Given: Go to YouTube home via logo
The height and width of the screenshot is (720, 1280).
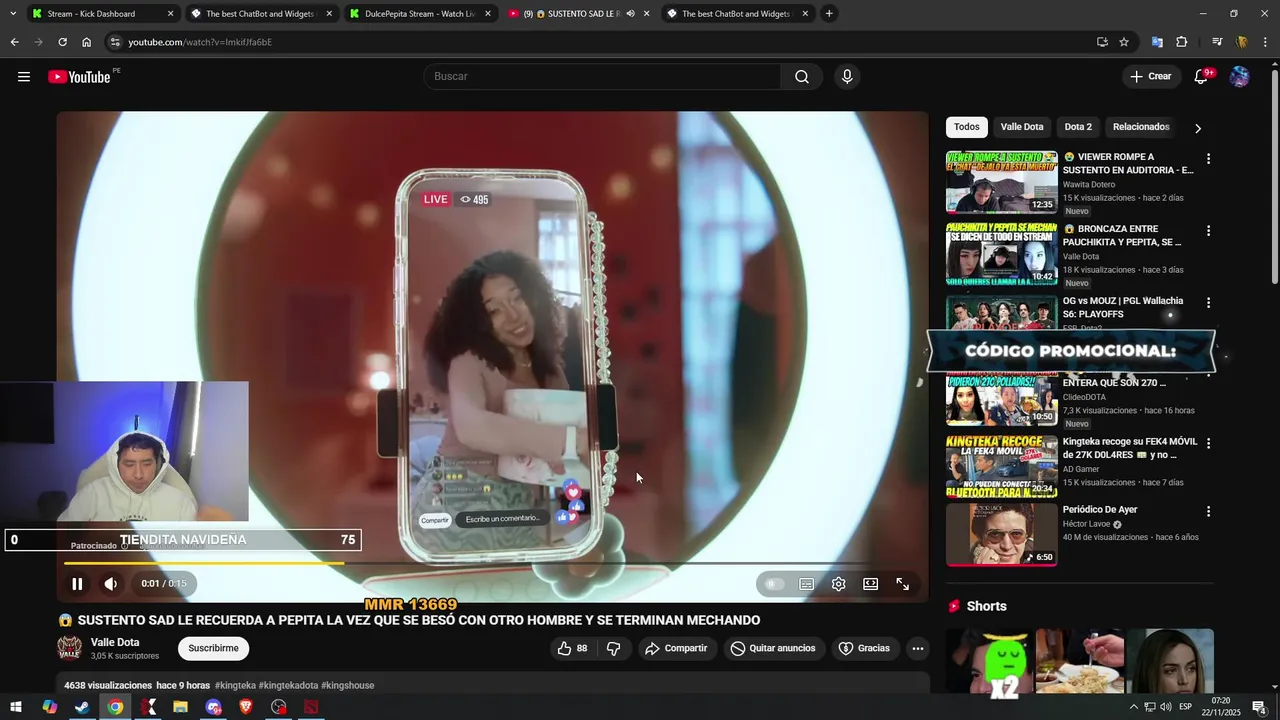Looking at the screenshot, I should [x=80, y=77].
